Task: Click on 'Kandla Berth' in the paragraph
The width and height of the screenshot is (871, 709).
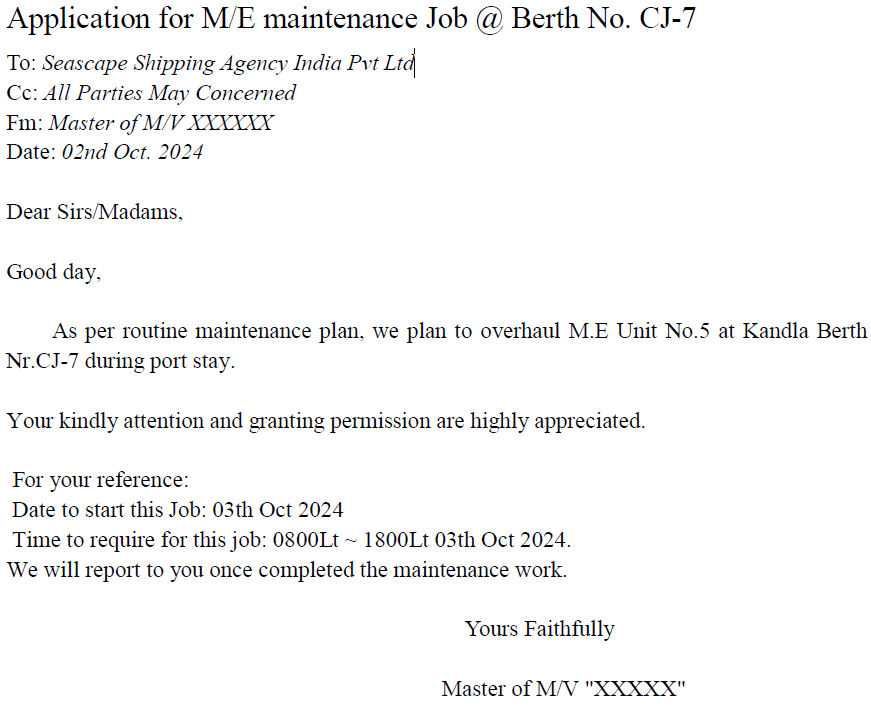Action: [804, 331]
